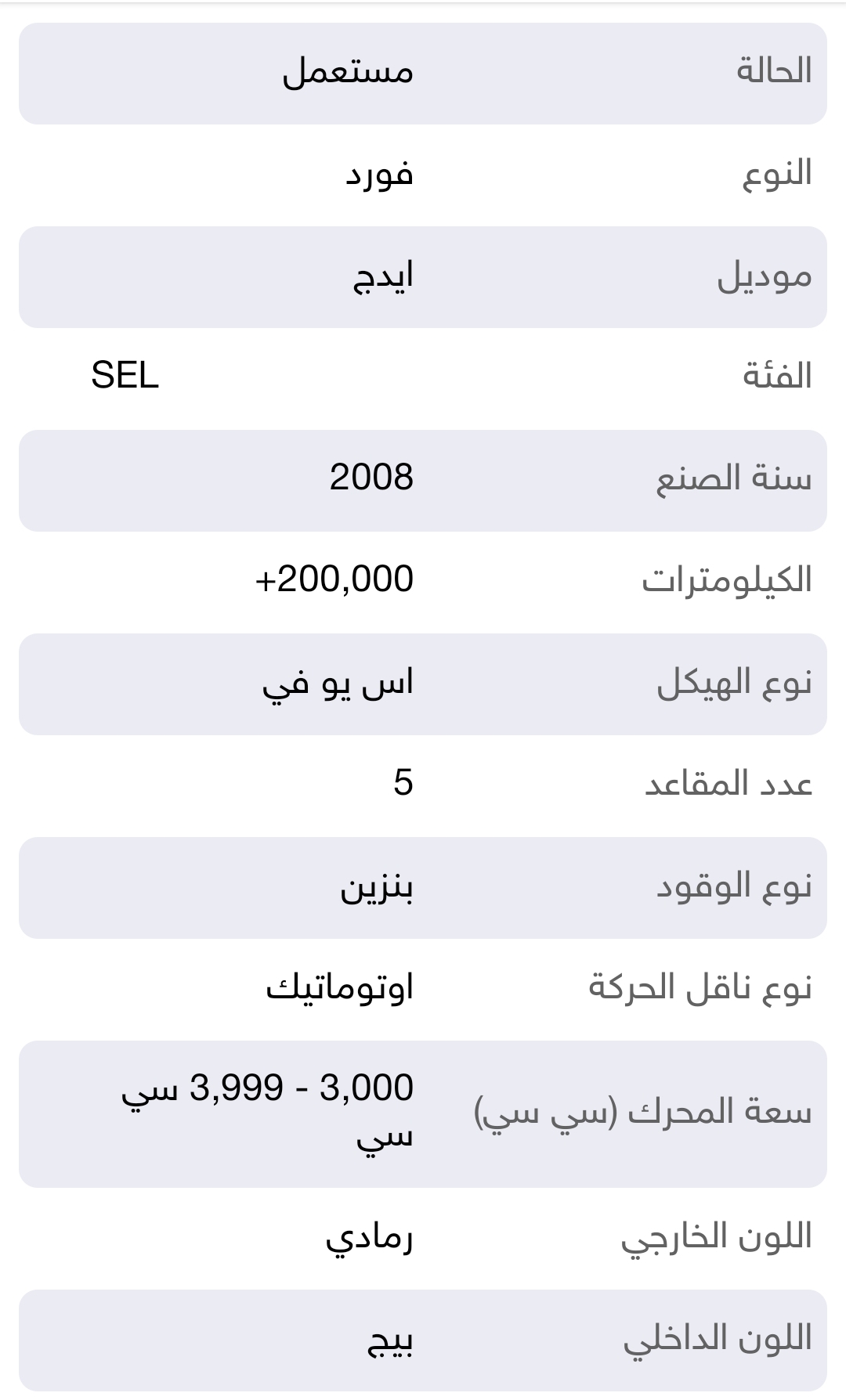Tap the رمادي exterior color value
Image resolution: width=846 pixels, height=1400 pixels.
[370, 1239]
